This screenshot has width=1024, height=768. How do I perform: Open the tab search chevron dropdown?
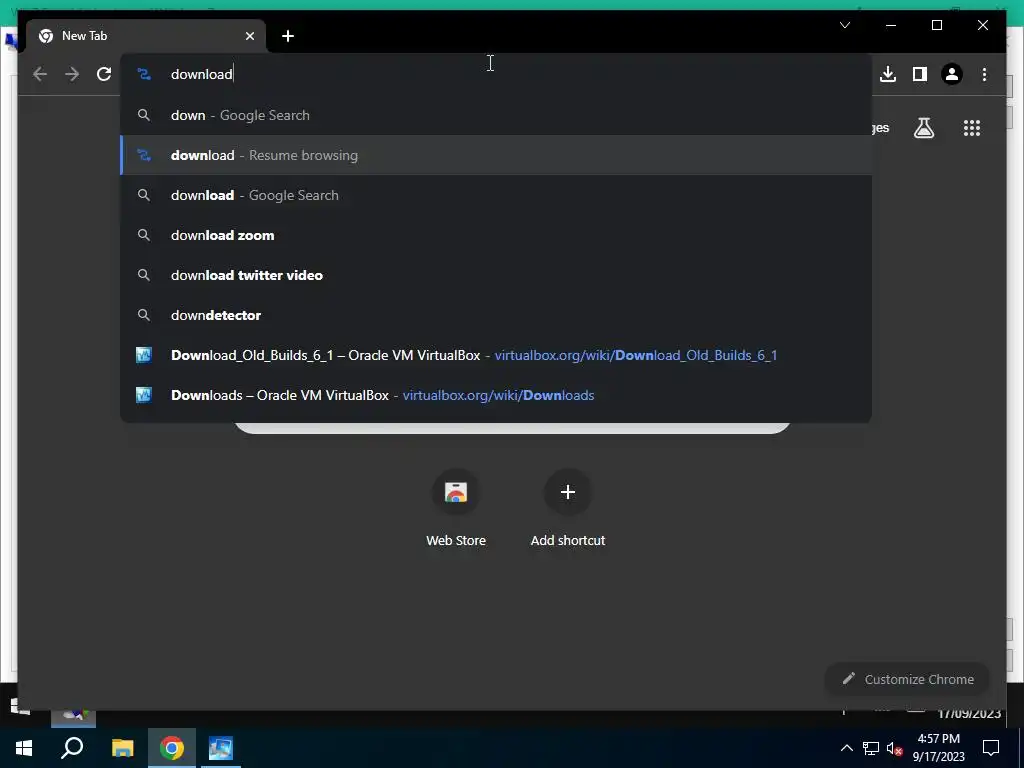844,25
